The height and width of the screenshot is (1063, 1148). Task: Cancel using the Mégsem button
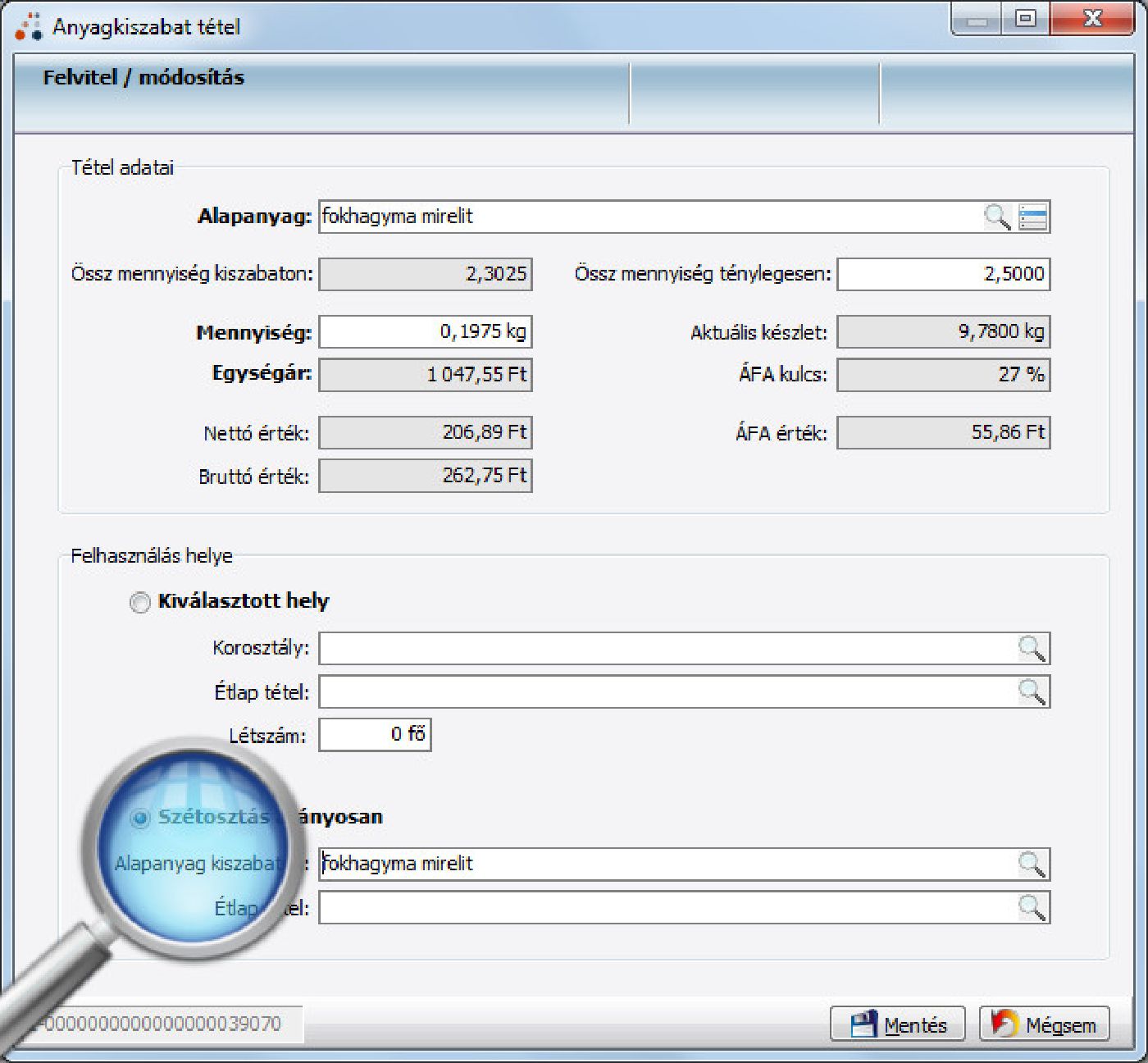1044,1024
